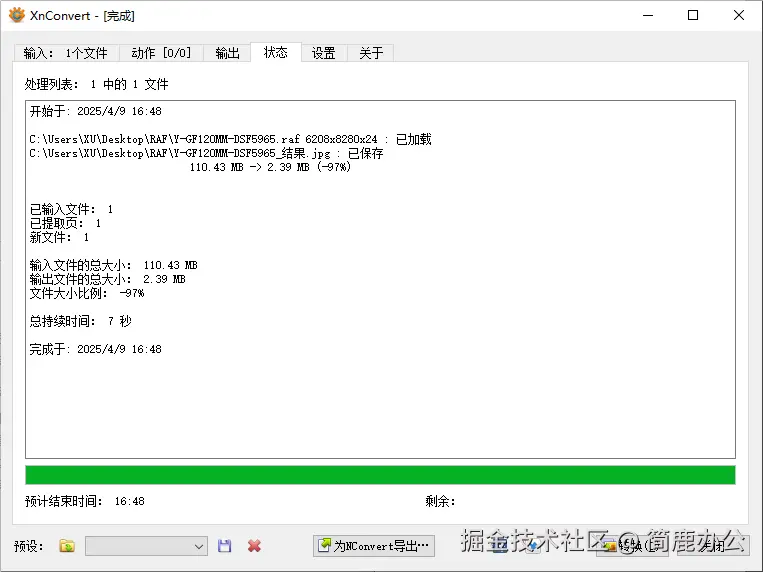Viewport: 763px width, 572px height.
Task: Open the 设置 tab
Action: pyautogui.click(x=324, y=53)
